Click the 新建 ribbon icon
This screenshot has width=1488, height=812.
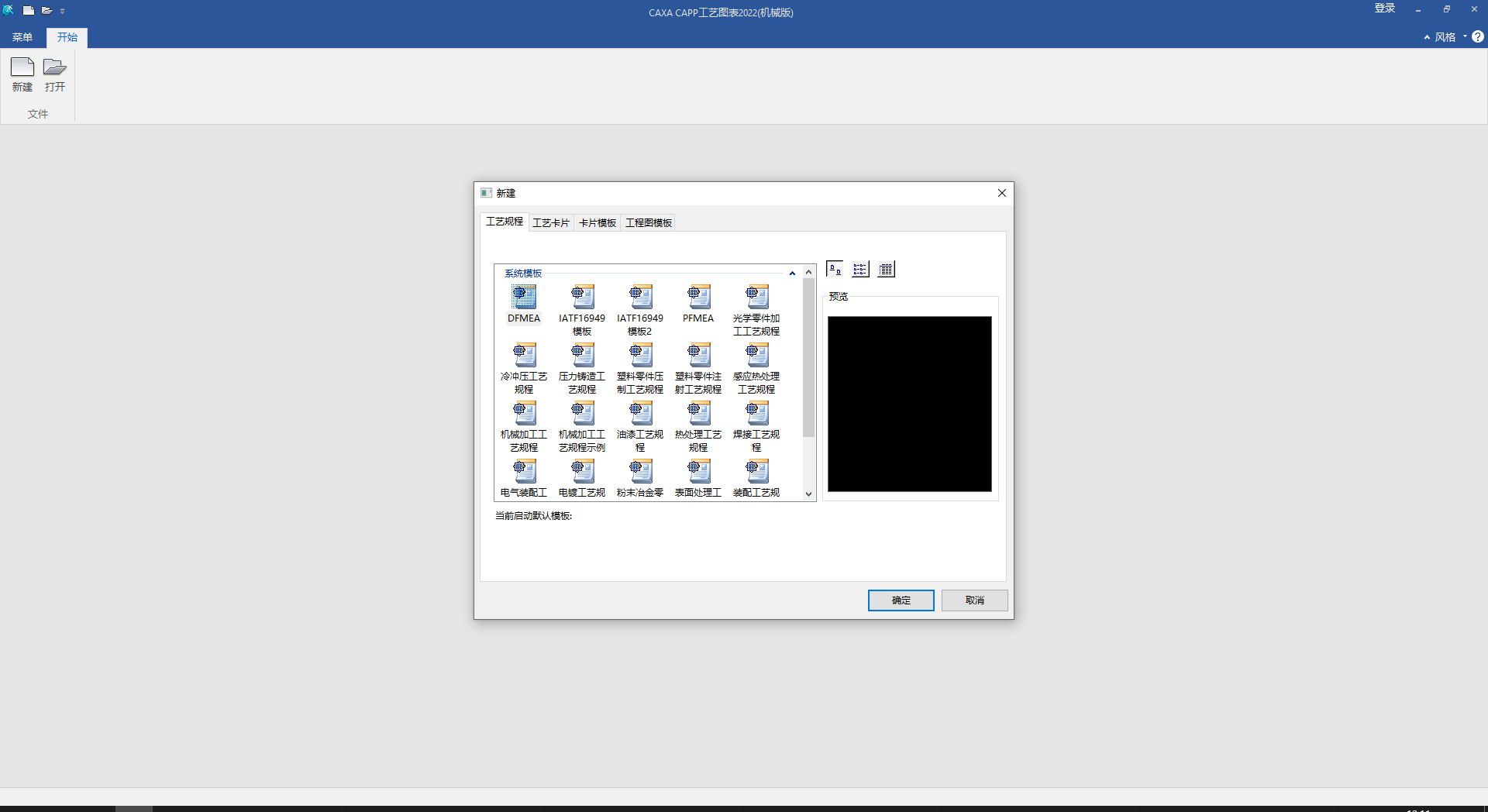(x=22, y=75)
